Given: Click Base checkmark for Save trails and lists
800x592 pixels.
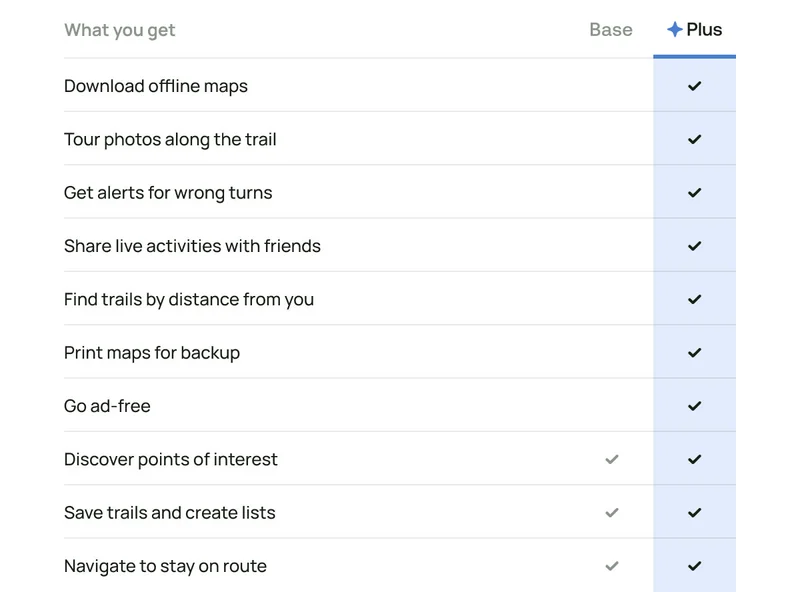Looking at the screenshot, I should click(612, 512).
